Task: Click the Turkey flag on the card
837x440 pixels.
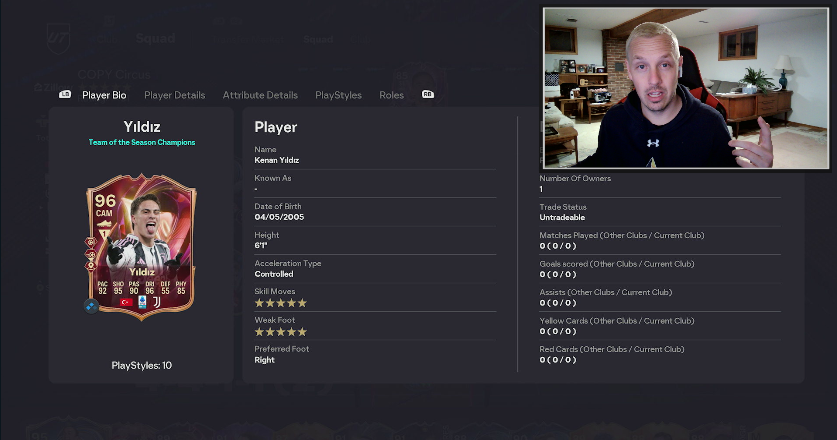Action: [127, 302]
